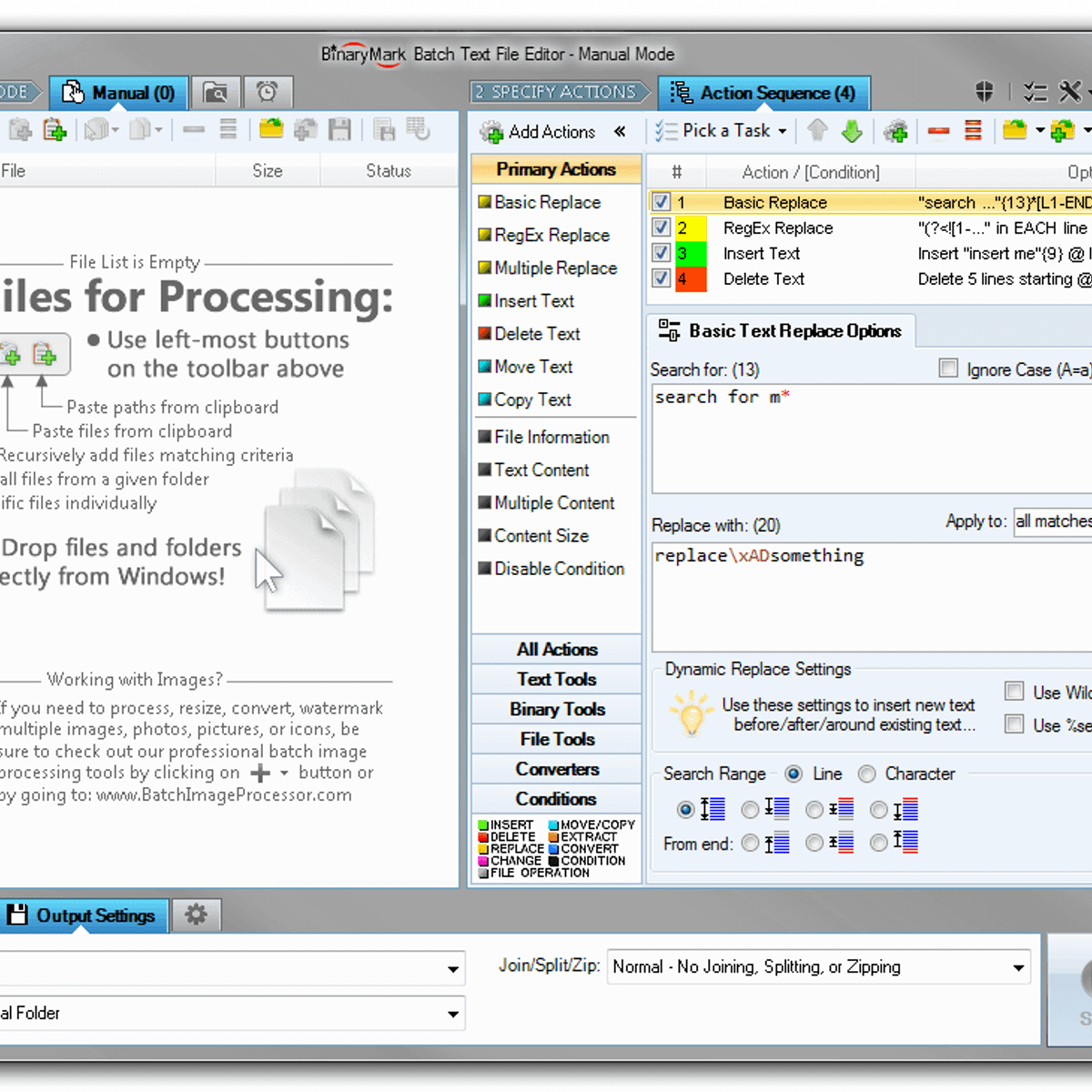Select the Output Settings tab
Screen dimensions: 1092x1092
(85, 915)
